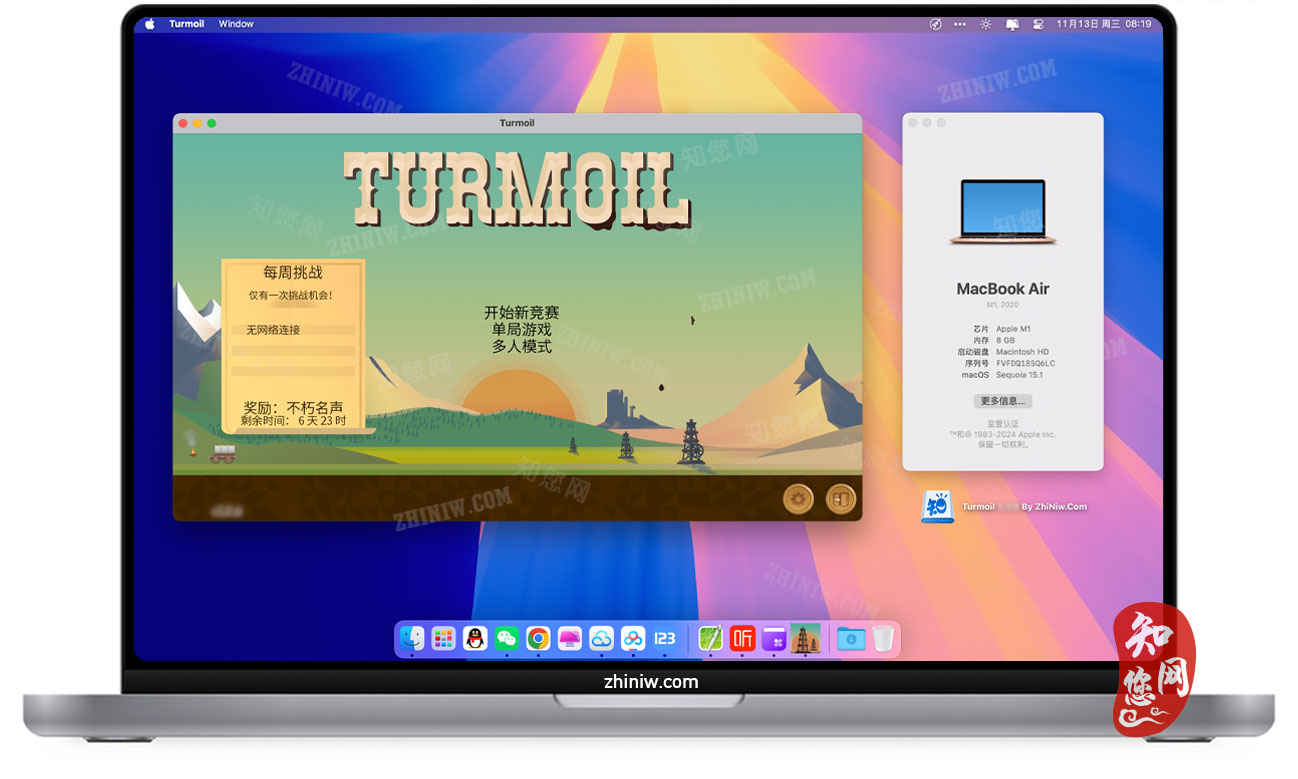This screenshot has height=779, width=1298.
Task: Click the rocket icon in menu bar
Action: click(x=935, y=24)
